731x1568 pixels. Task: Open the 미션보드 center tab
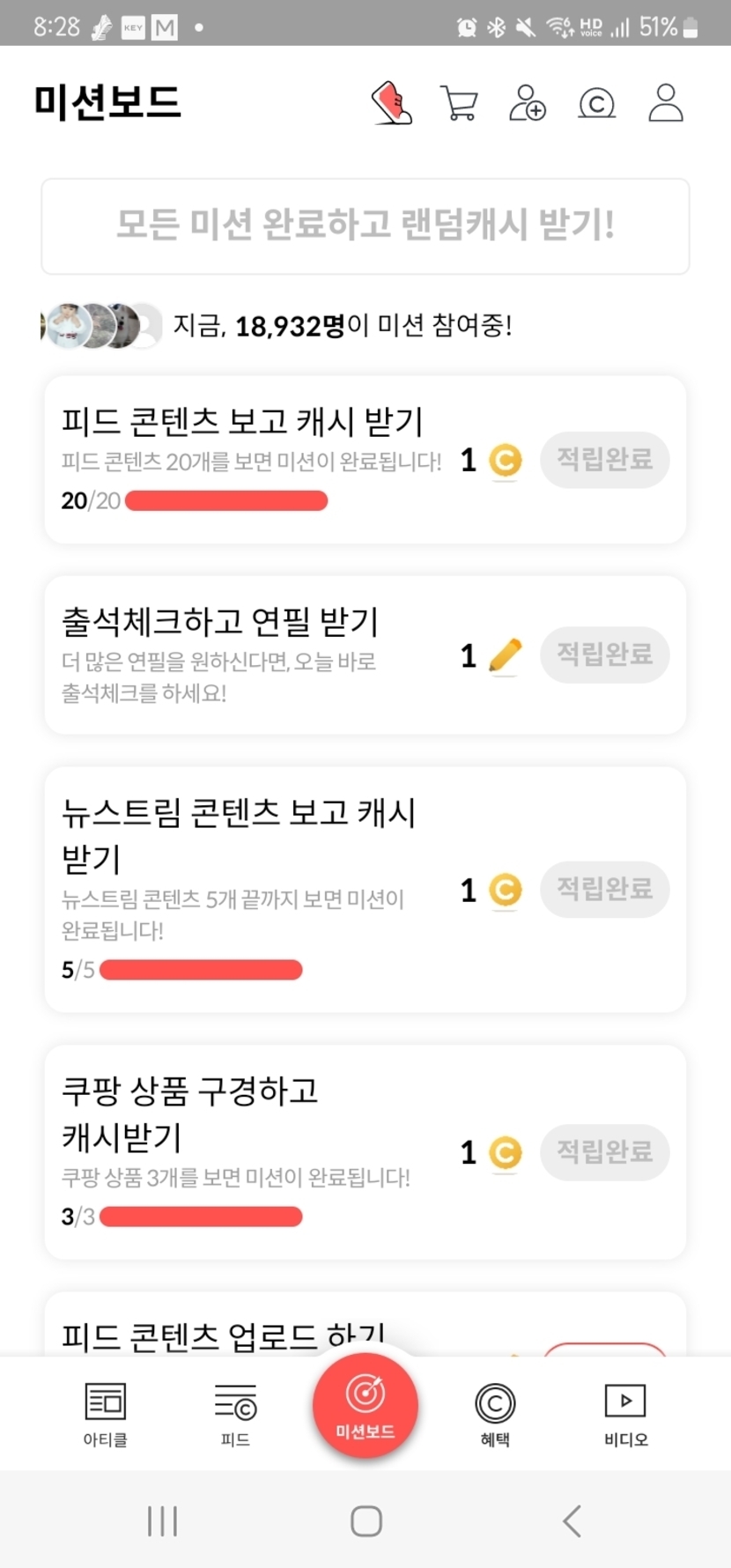point(365,1406)
